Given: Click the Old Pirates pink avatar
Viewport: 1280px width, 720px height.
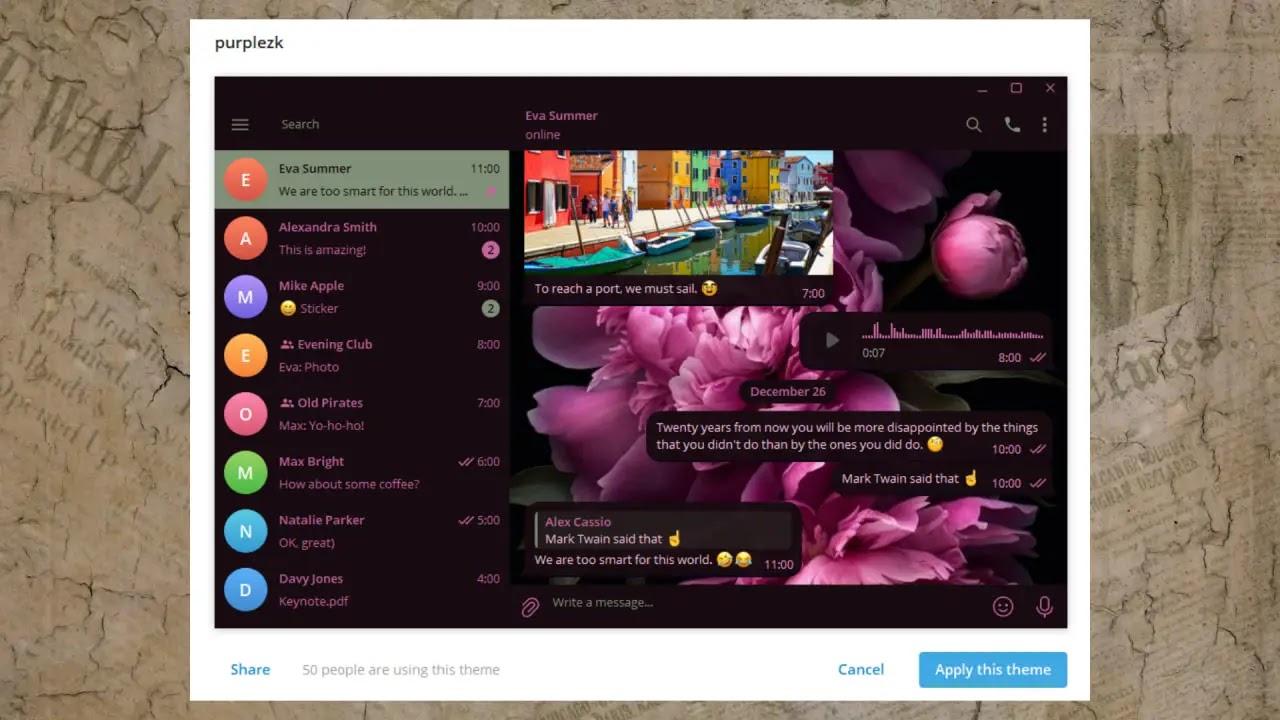Looking at the screenshot, I should point(245,414).
